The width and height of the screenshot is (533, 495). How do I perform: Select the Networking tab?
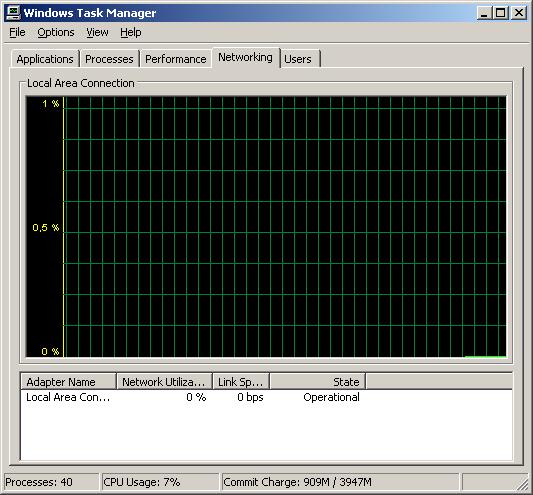click(x=245, y=57)
